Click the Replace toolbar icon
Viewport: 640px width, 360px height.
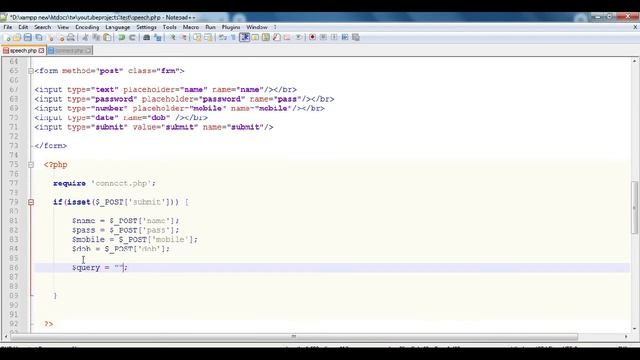point(158,38)
